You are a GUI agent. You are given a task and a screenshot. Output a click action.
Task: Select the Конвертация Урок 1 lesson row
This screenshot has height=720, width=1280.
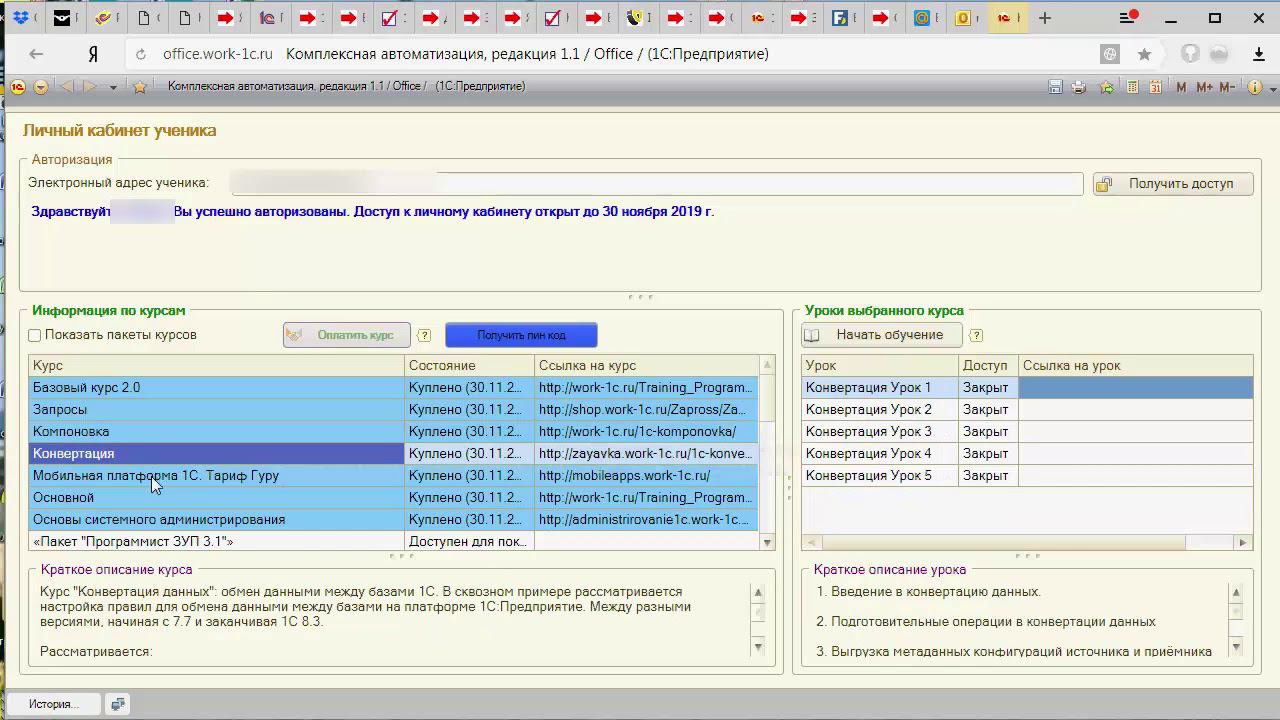[1027, 388]
